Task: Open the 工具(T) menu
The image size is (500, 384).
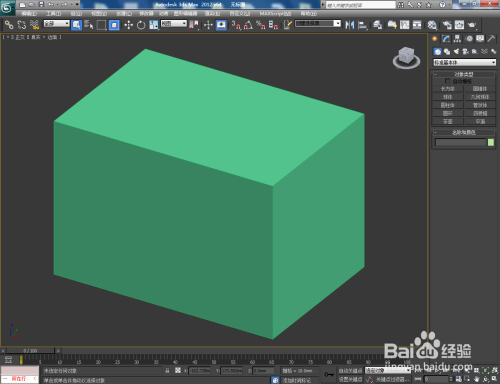Action: (54, 14)
